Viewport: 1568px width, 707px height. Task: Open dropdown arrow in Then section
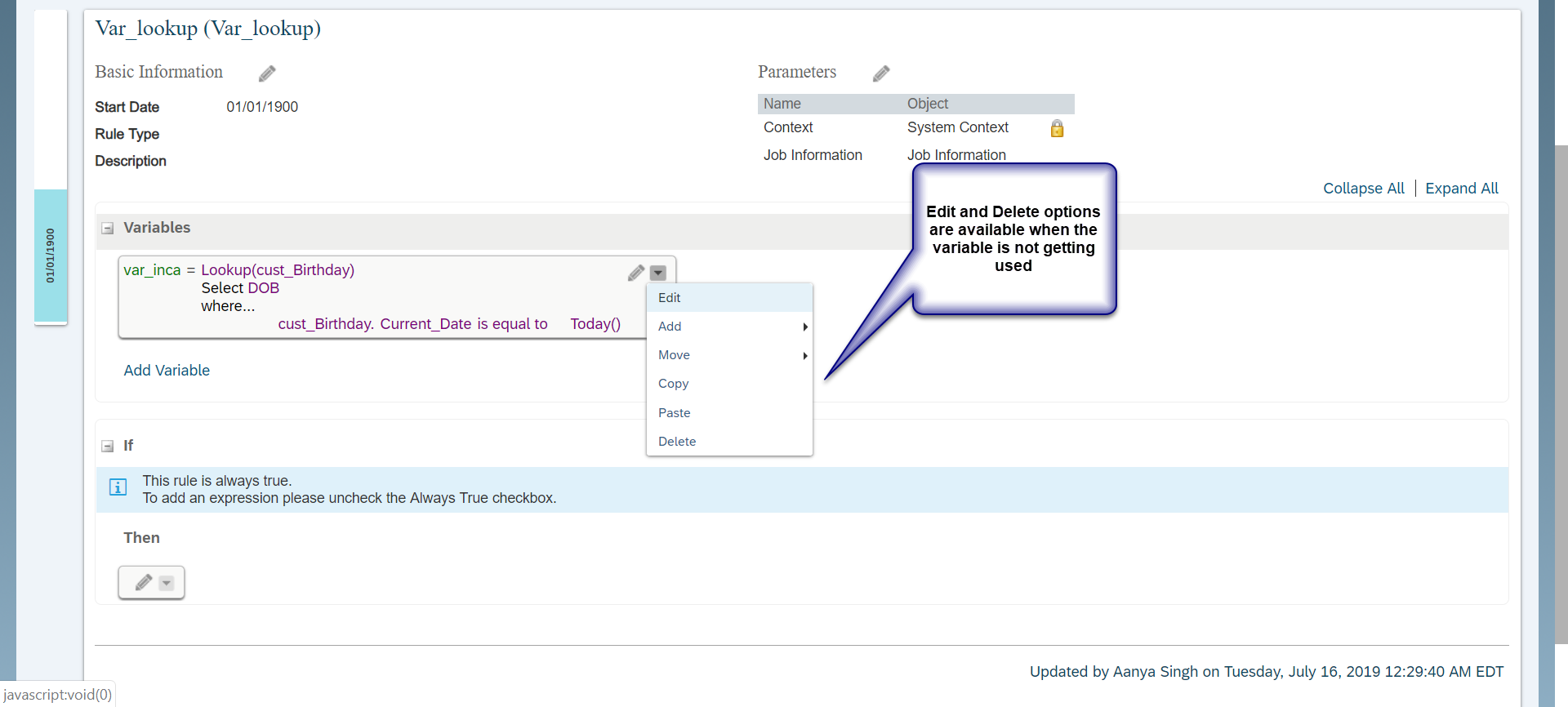(x=167, y=583)
